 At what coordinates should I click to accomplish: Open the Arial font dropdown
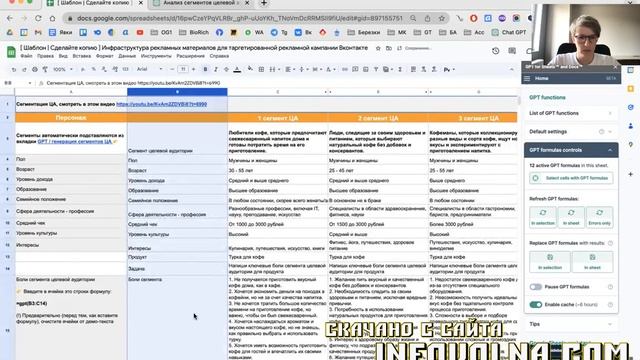click(150, 69)
